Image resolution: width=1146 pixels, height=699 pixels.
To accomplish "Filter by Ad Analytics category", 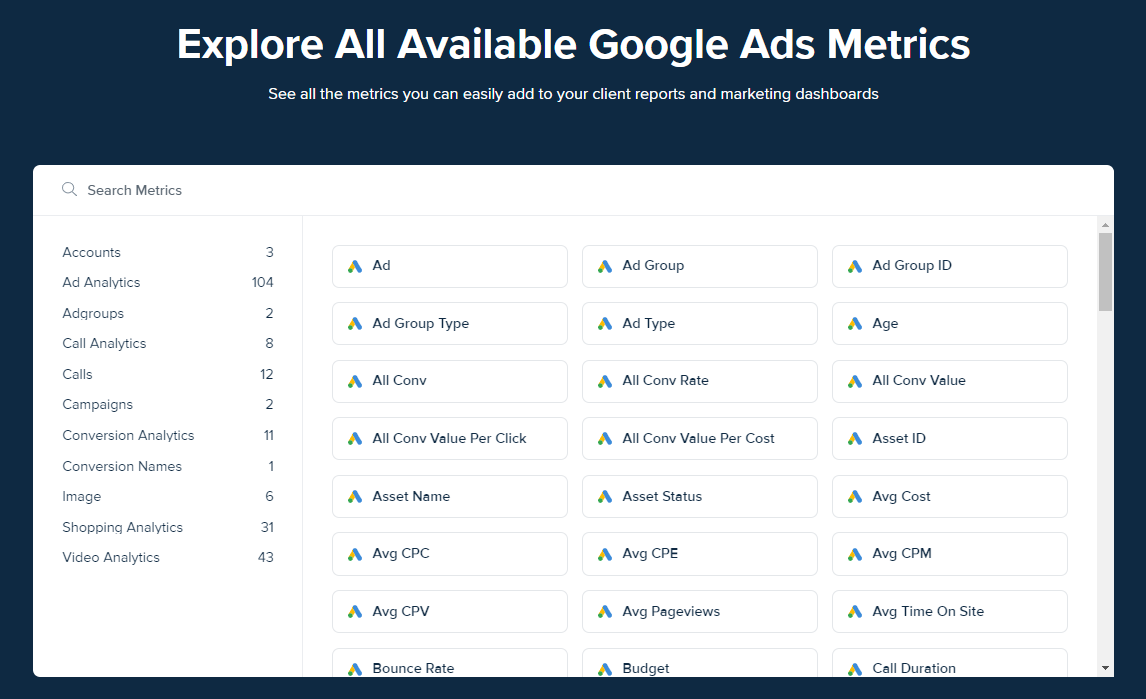I will (x=167, y=282).
